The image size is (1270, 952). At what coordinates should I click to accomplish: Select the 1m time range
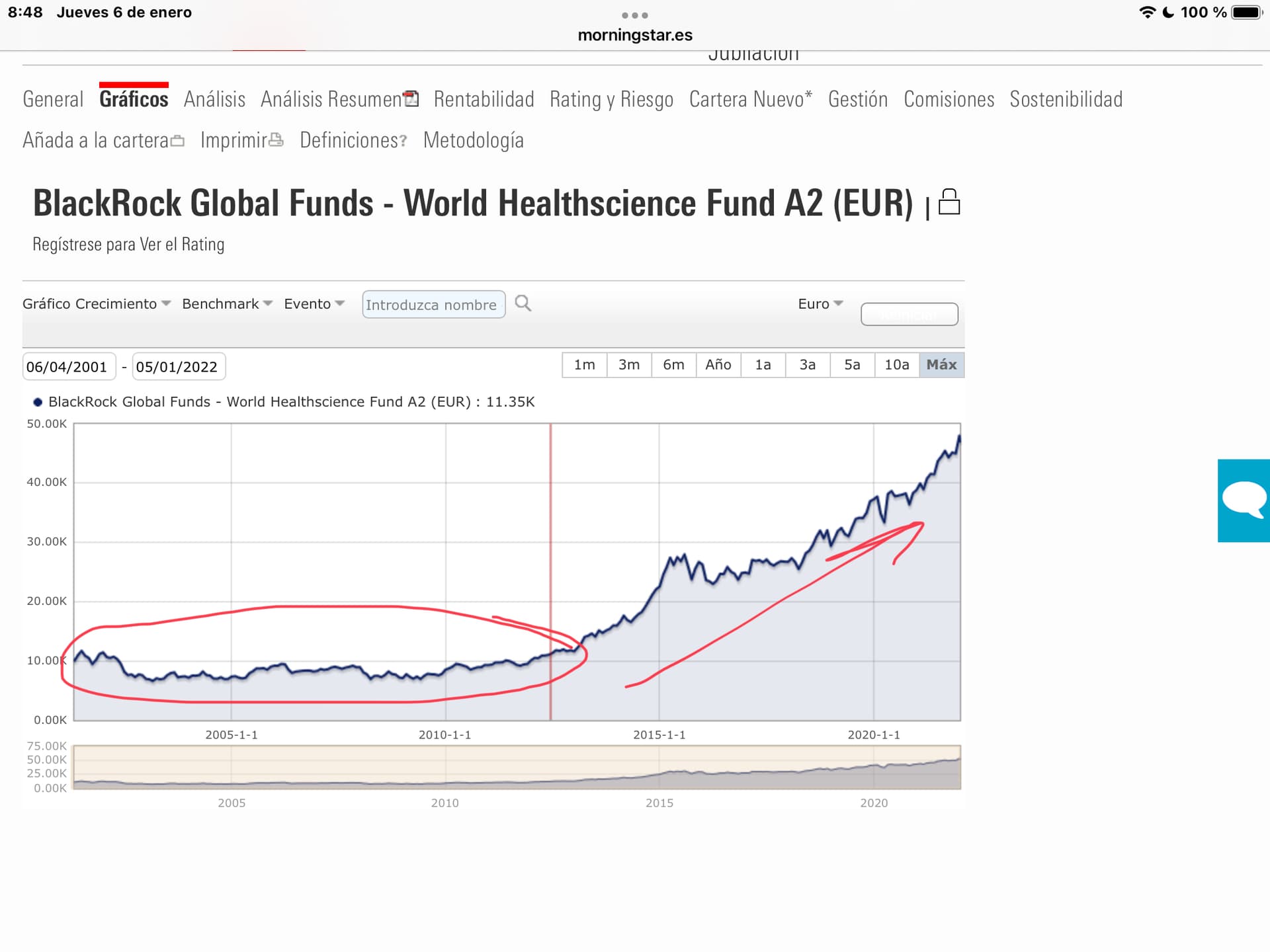click(x=584, y=365)
